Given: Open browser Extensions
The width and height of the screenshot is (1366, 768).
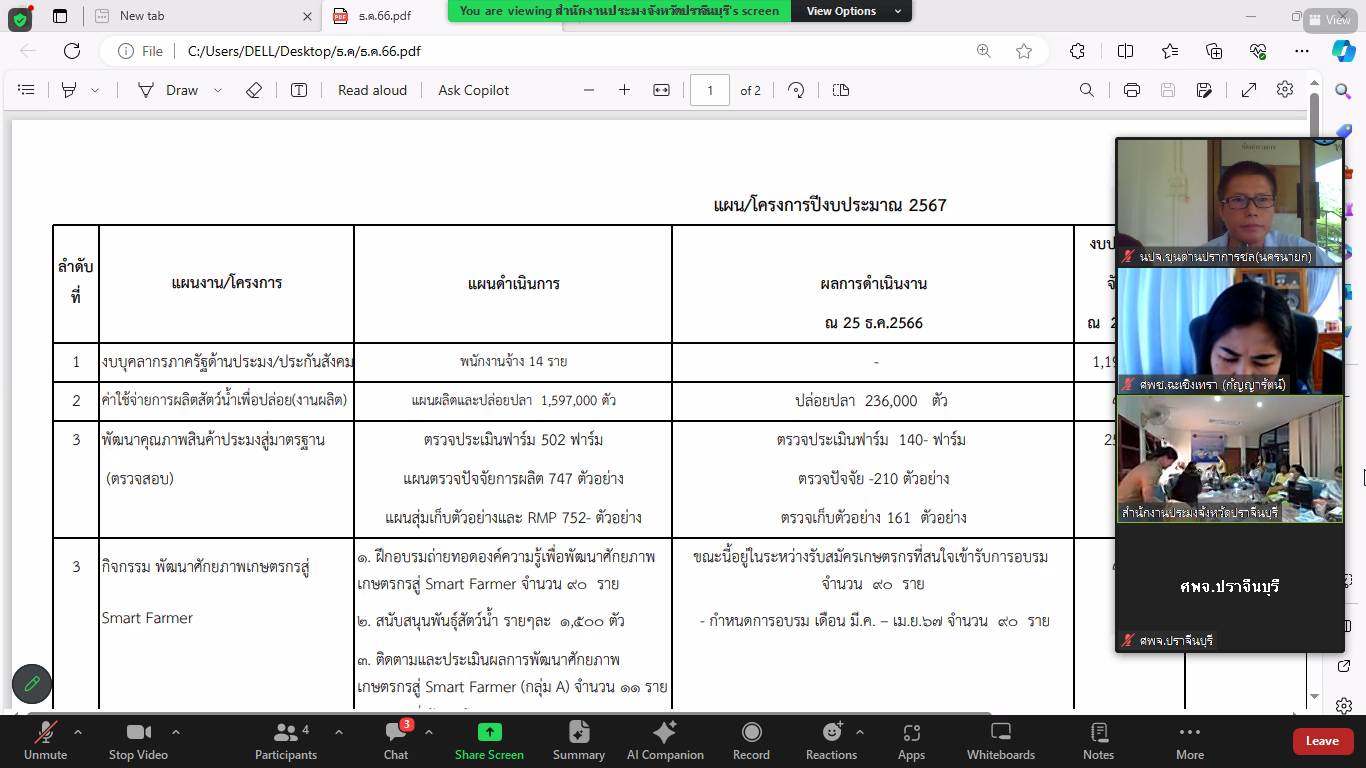Looking at the screenshot, I should (1077, 51).
